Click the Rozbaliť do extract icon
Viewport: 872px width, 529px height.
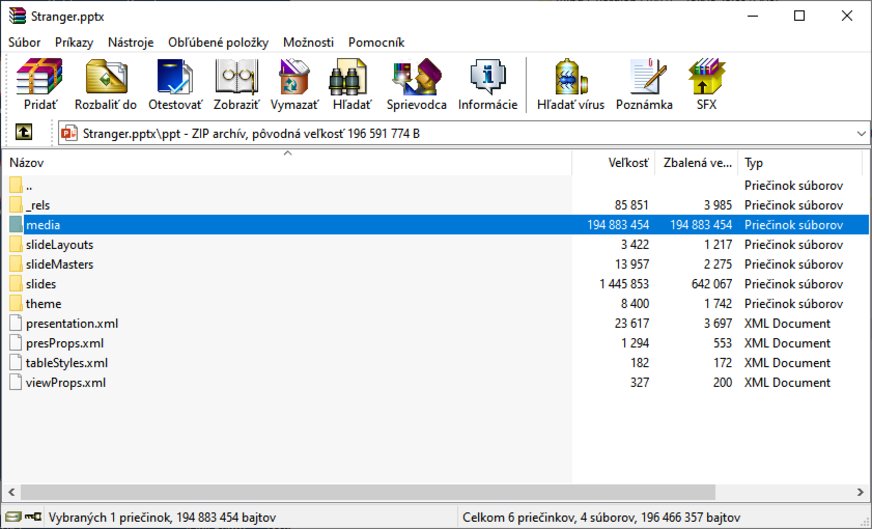coord(105,84)
